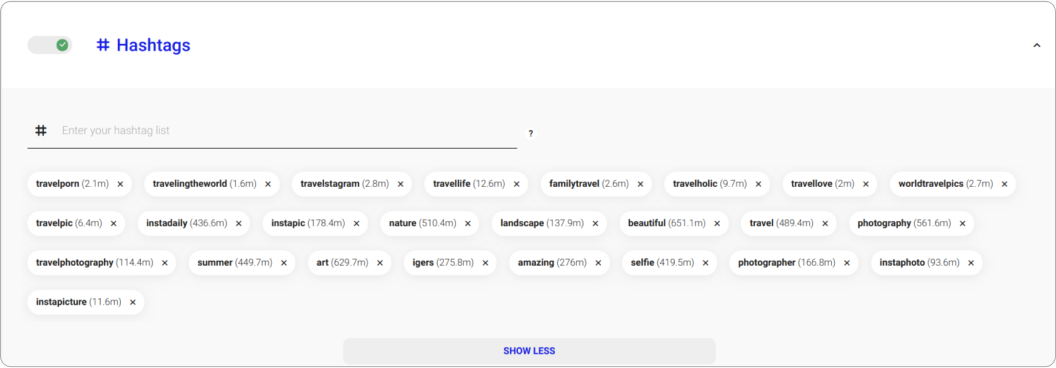
Task: Select the amazing tag label
Action: [x=536, y=263]
